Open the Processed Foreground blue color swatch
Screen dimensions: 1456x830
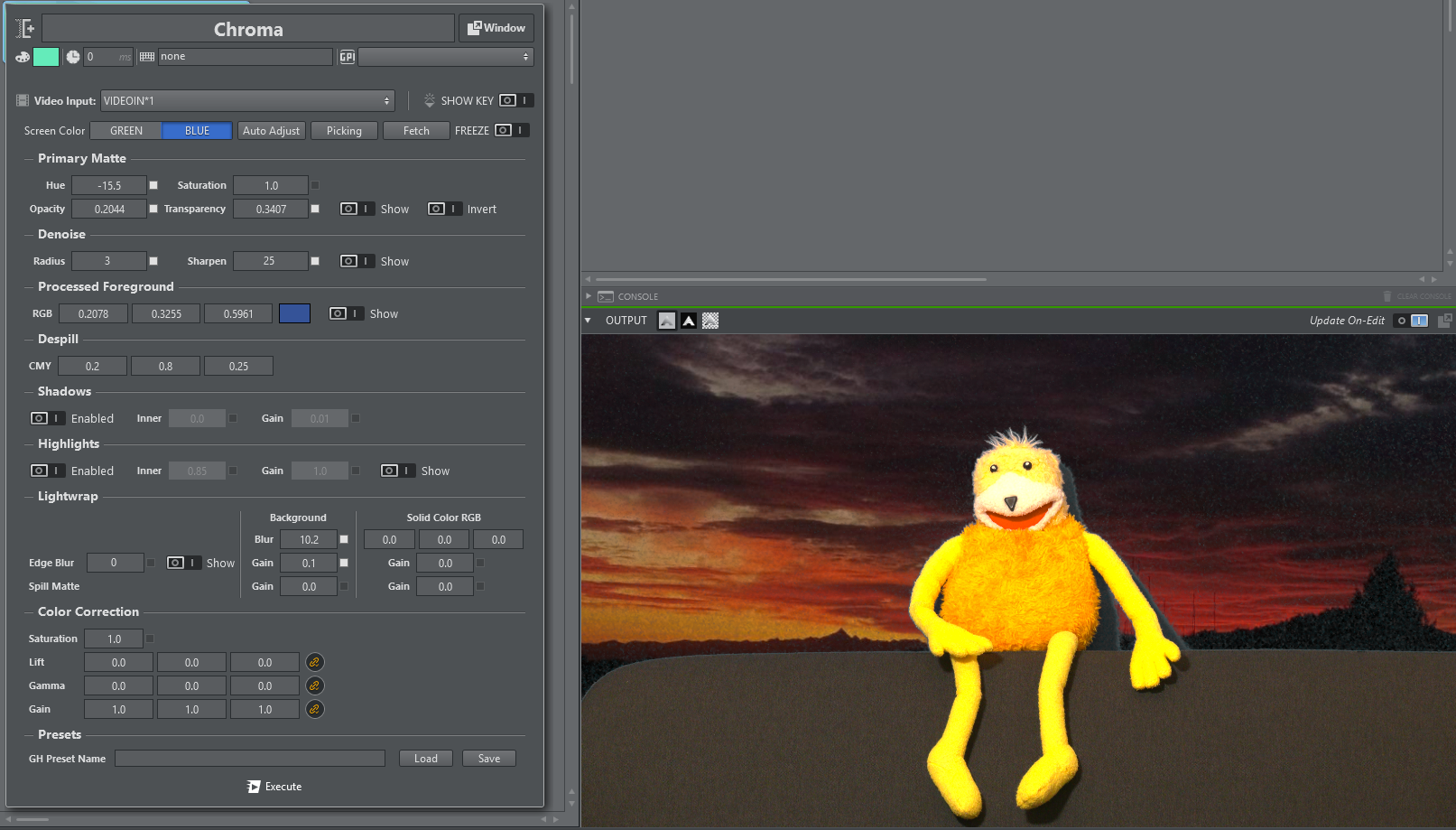tap(294, 313)
